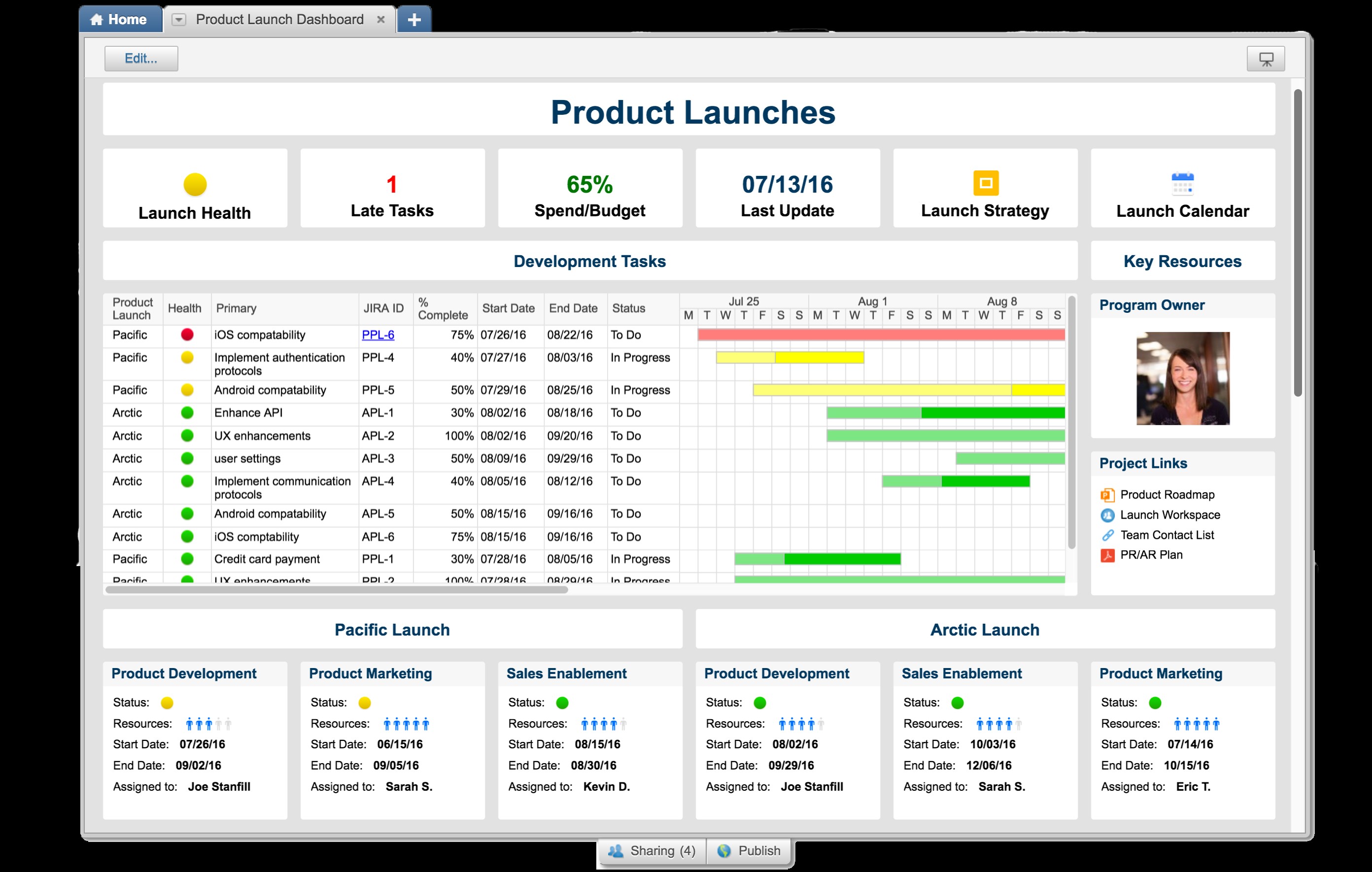Open the Launch Strategy slides icon
The width and height of the screenshot is (1372, 872).
(x=986, y=183)
